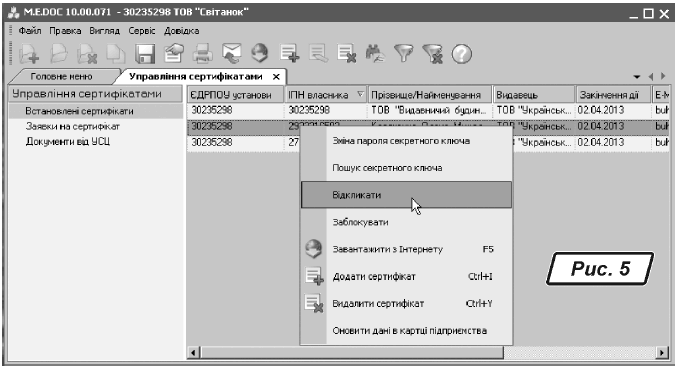The height and width of the screenshot is (370, 677).
Task: Sort by Закінчення дії column header
Action: coord(614,95)
